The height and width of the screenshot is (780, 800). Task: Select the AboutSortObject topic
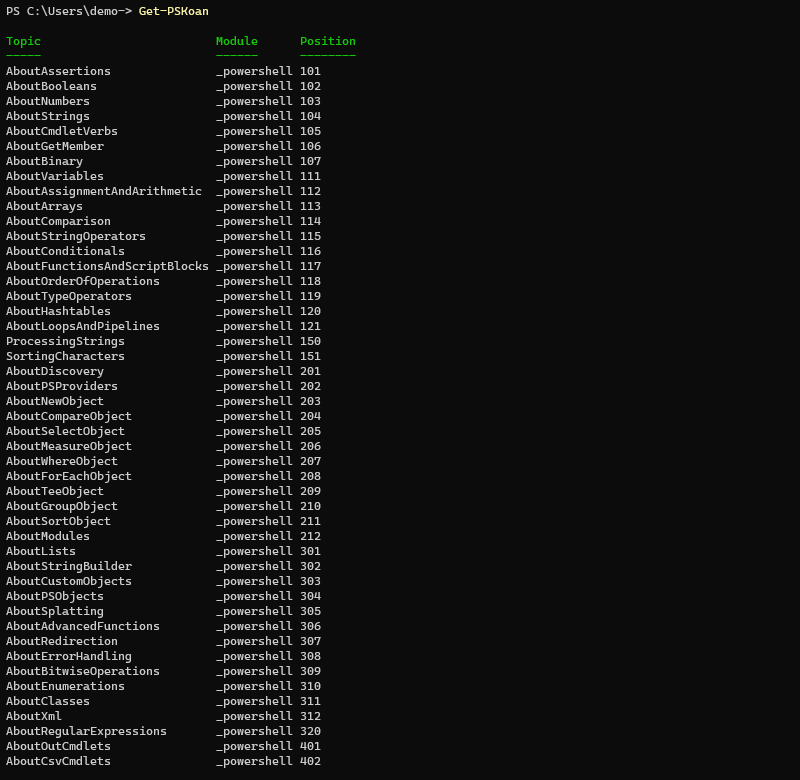click(x=58, y=521)
